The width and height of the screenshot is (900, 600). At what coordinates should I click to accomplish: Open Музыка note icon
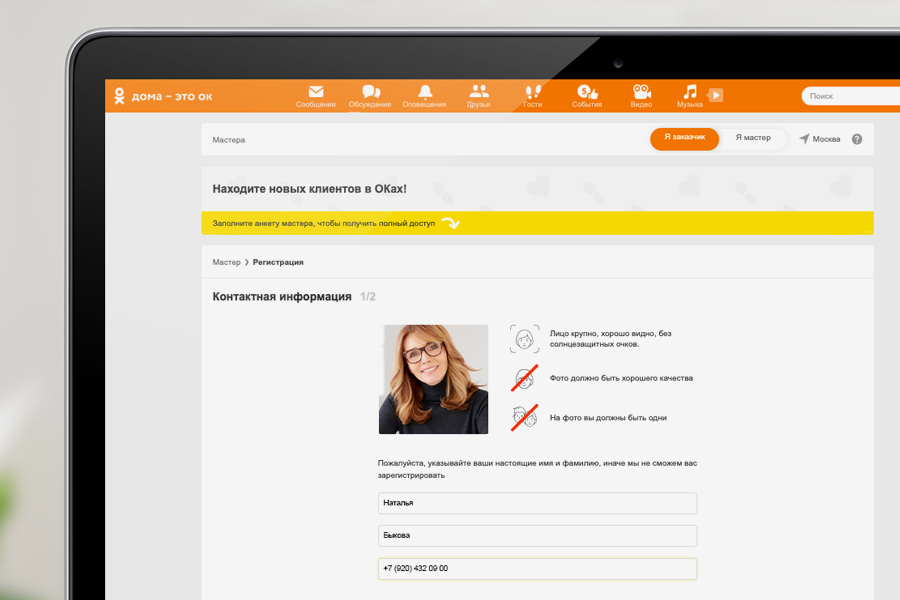[x=690, y=91]
